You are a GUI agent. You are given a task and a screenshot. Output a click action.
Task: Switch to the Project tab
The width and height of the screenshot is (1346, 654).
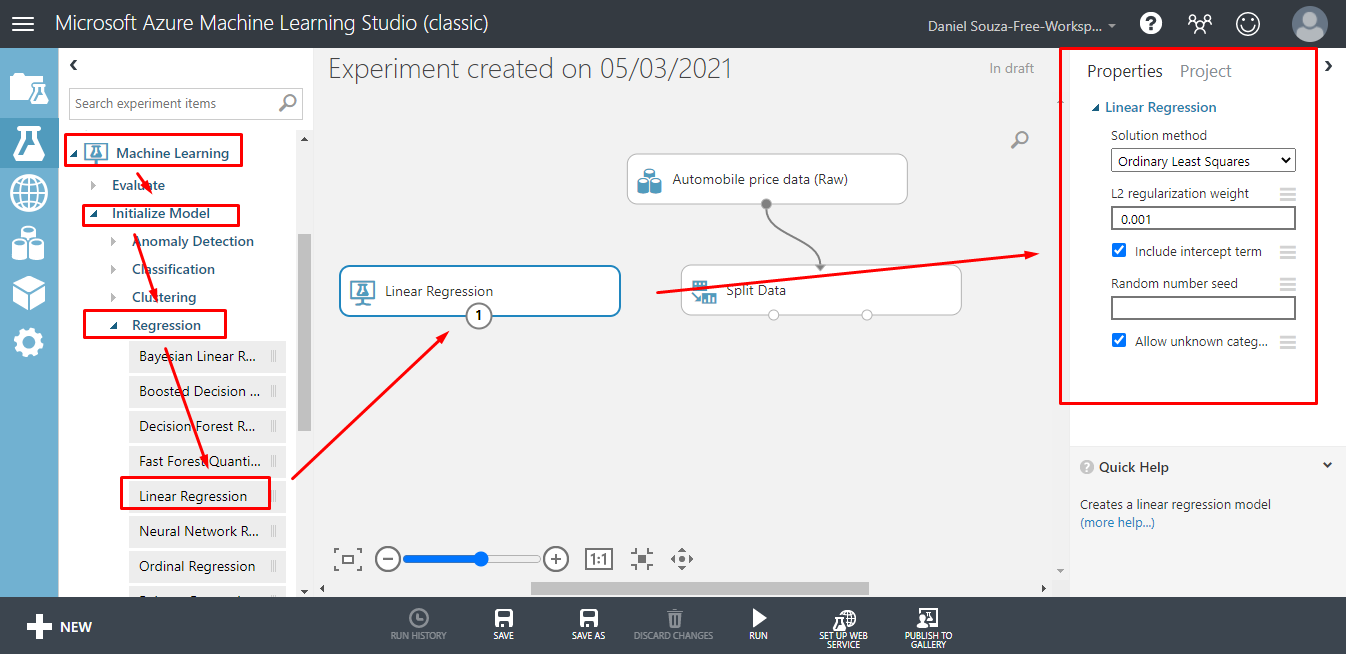click(x=1205, y=71)
